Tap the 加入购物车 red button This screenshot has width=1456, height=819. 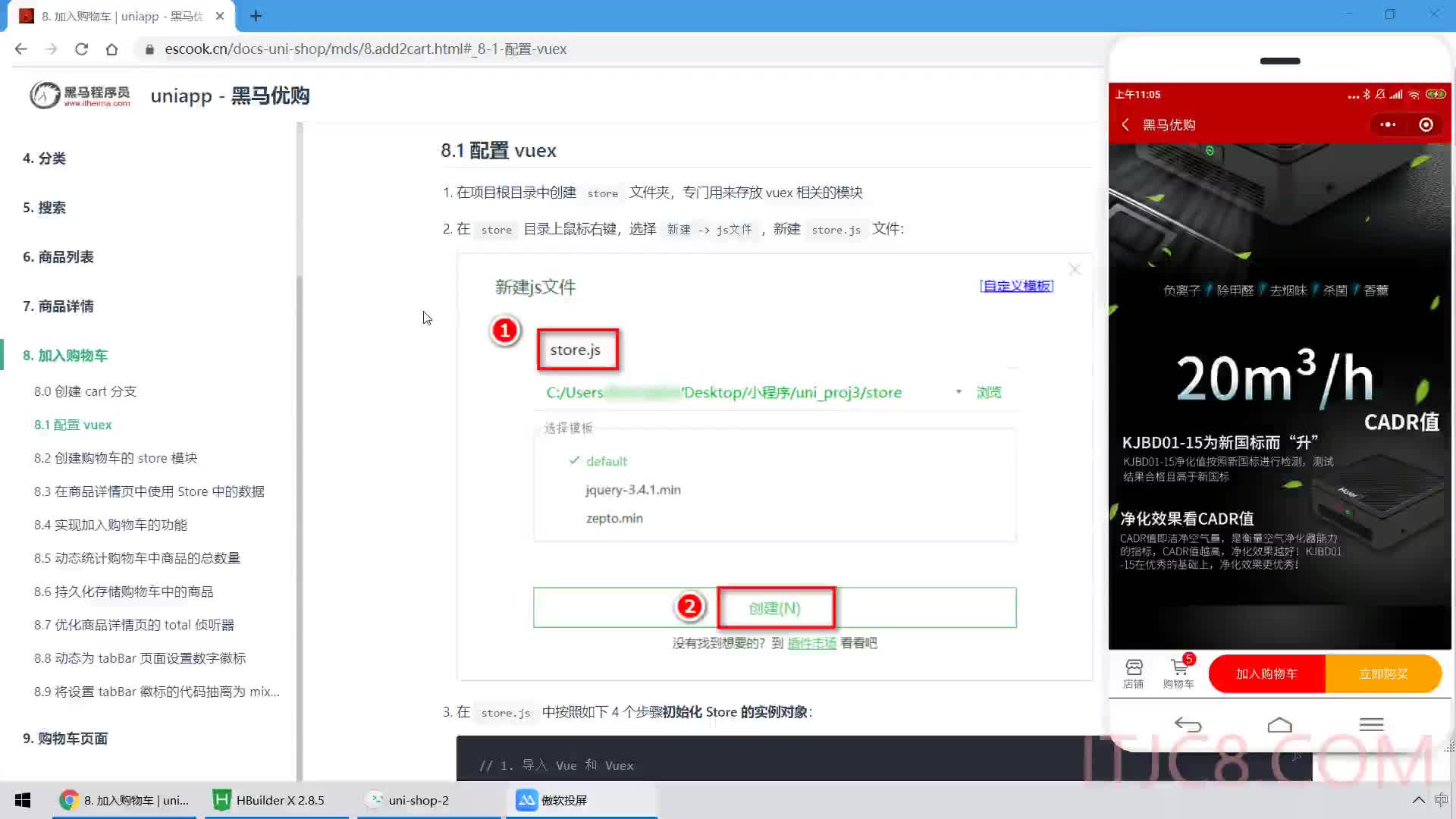pyautogui.click(x=1266, y=673)
